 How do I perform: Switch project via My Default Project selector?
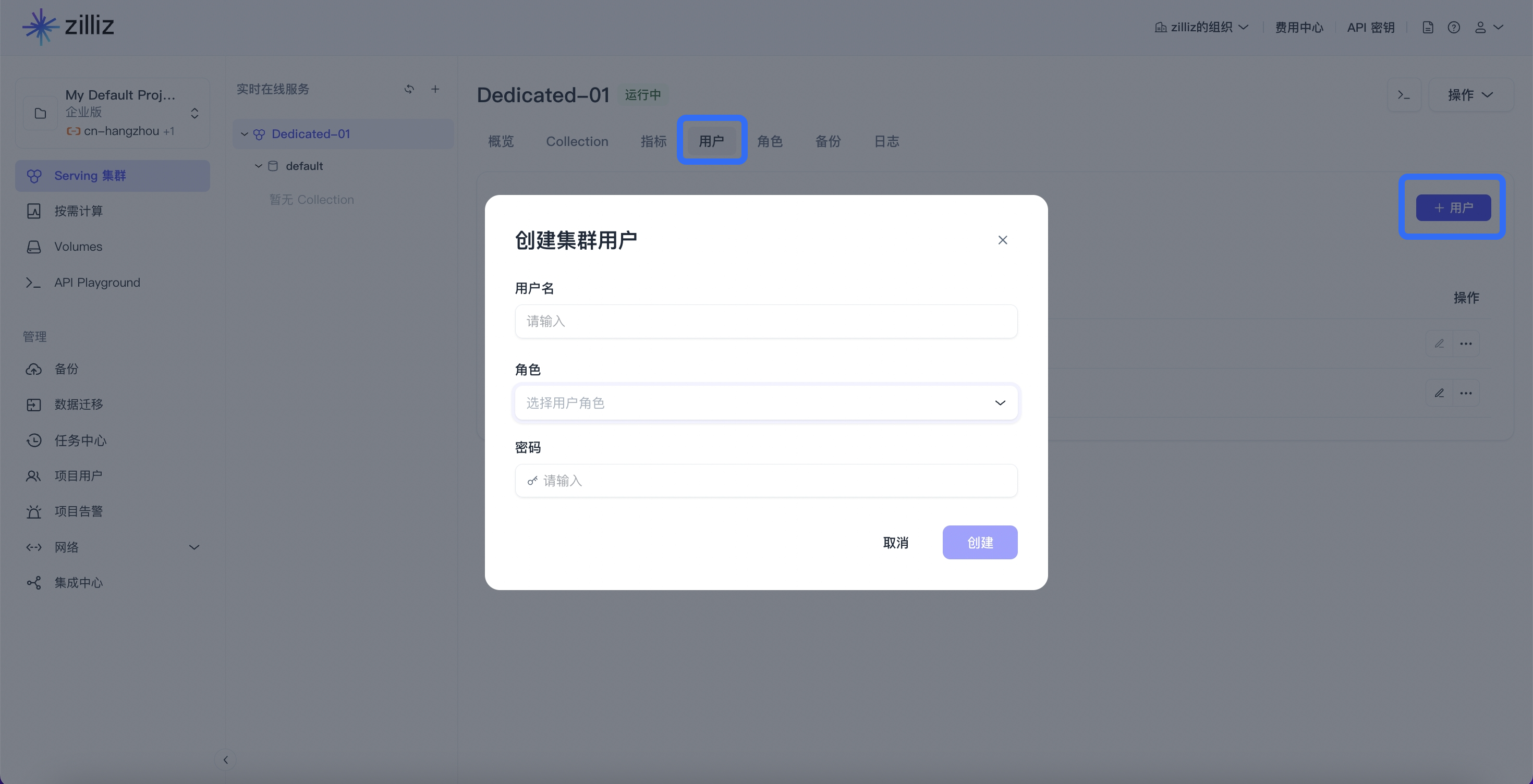pyautogui.click(x=113, y=113)
